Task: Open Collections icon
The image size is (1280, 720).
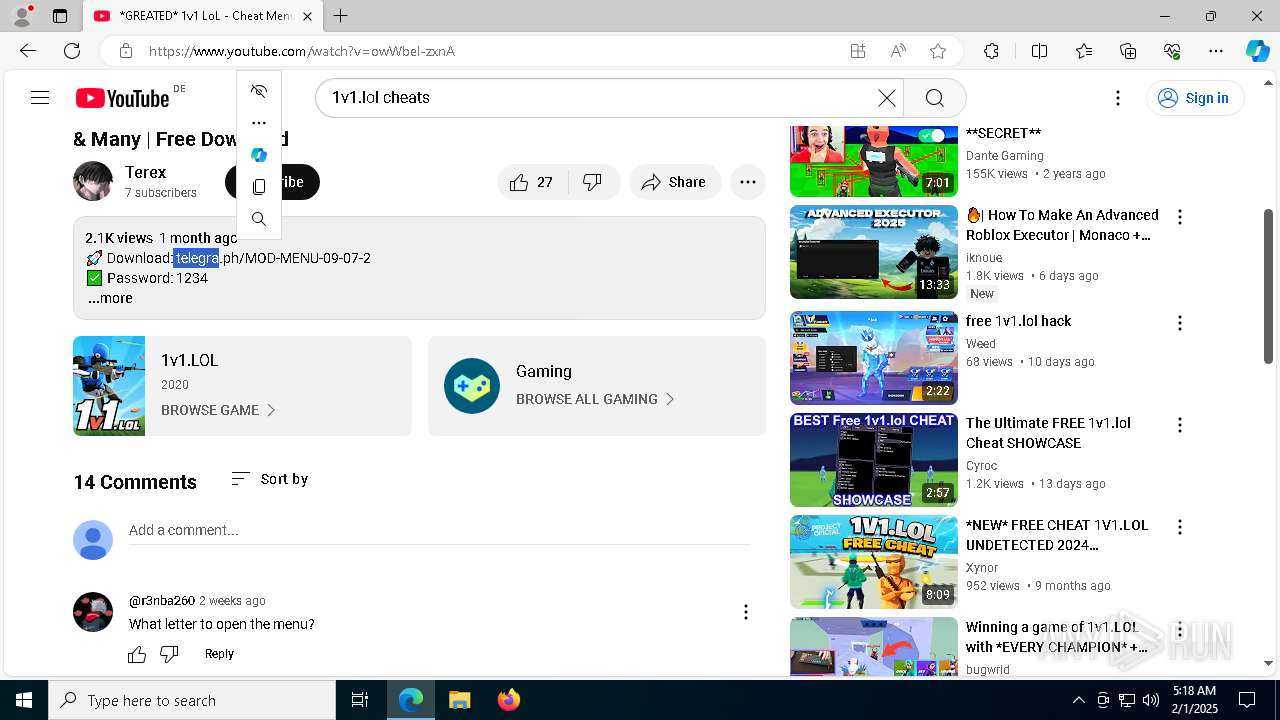Action: [1128, 51]
